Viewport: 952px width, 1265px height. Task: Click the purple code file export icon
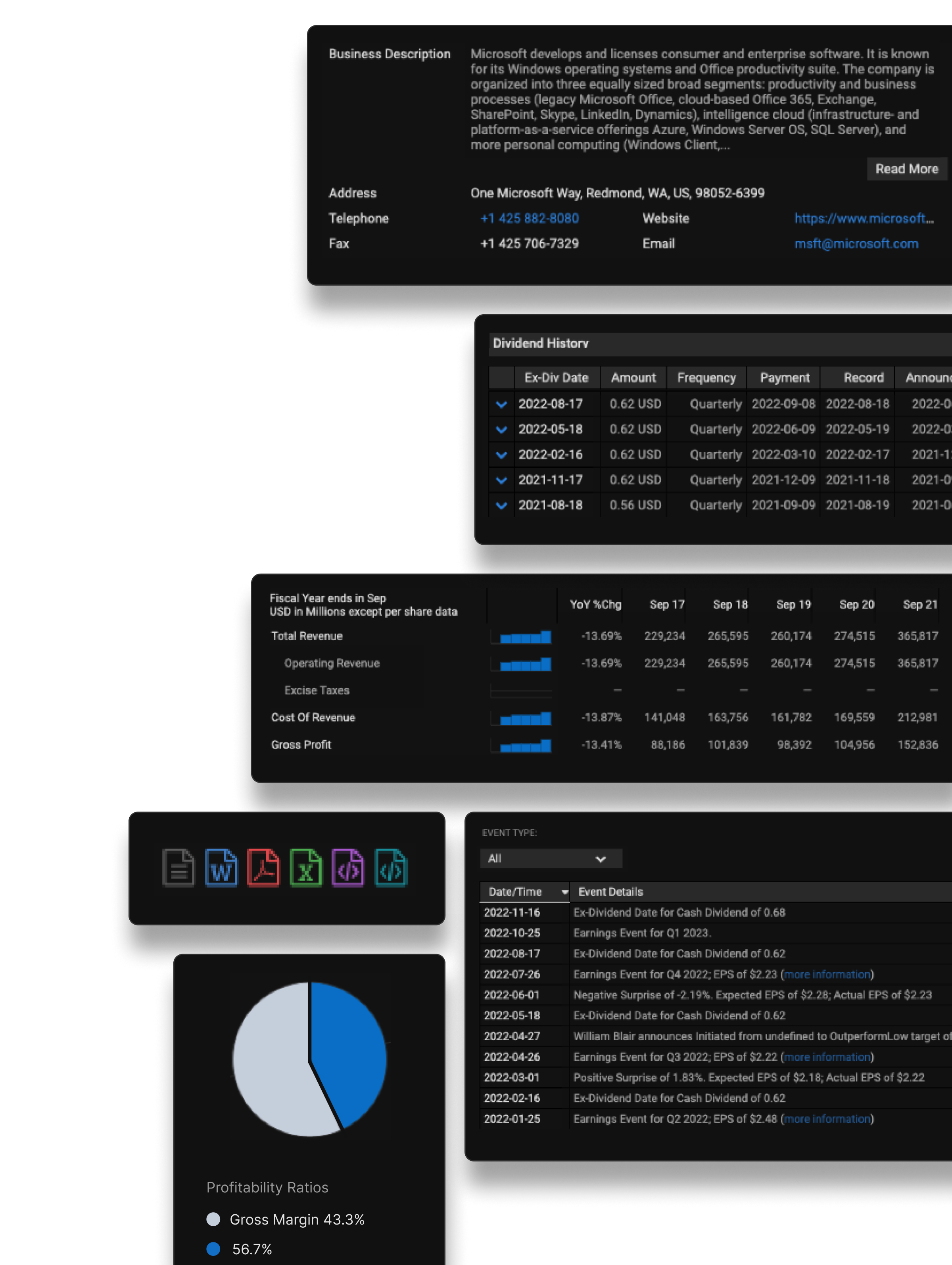[347, 868]
